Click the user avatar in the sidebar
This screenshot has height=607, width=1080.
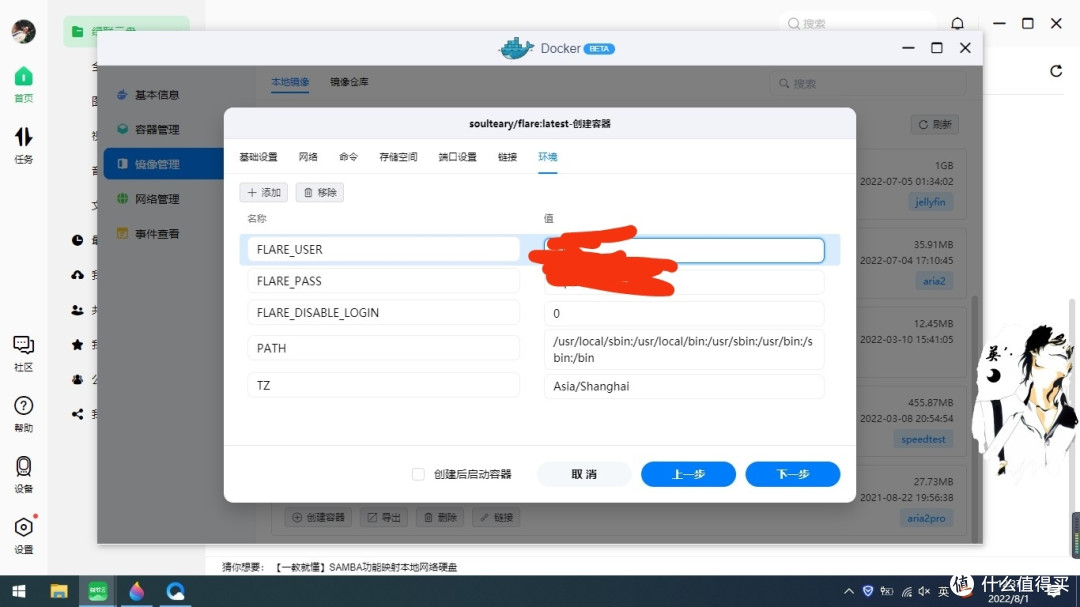[23, 31]
